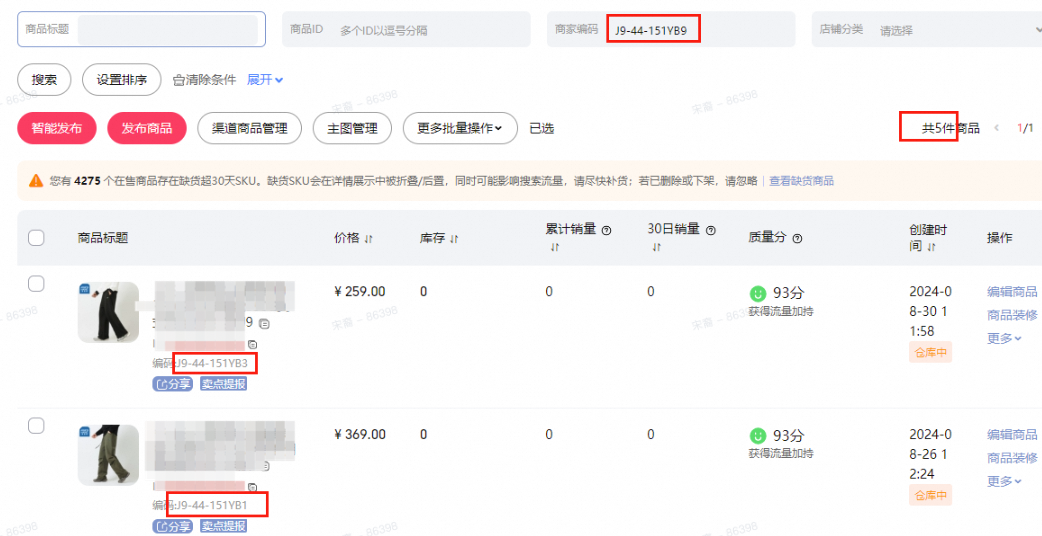Click green smiley icon of ¥259.00 product
Viewport: 1042px width, 536px height.
coord(758,293)
